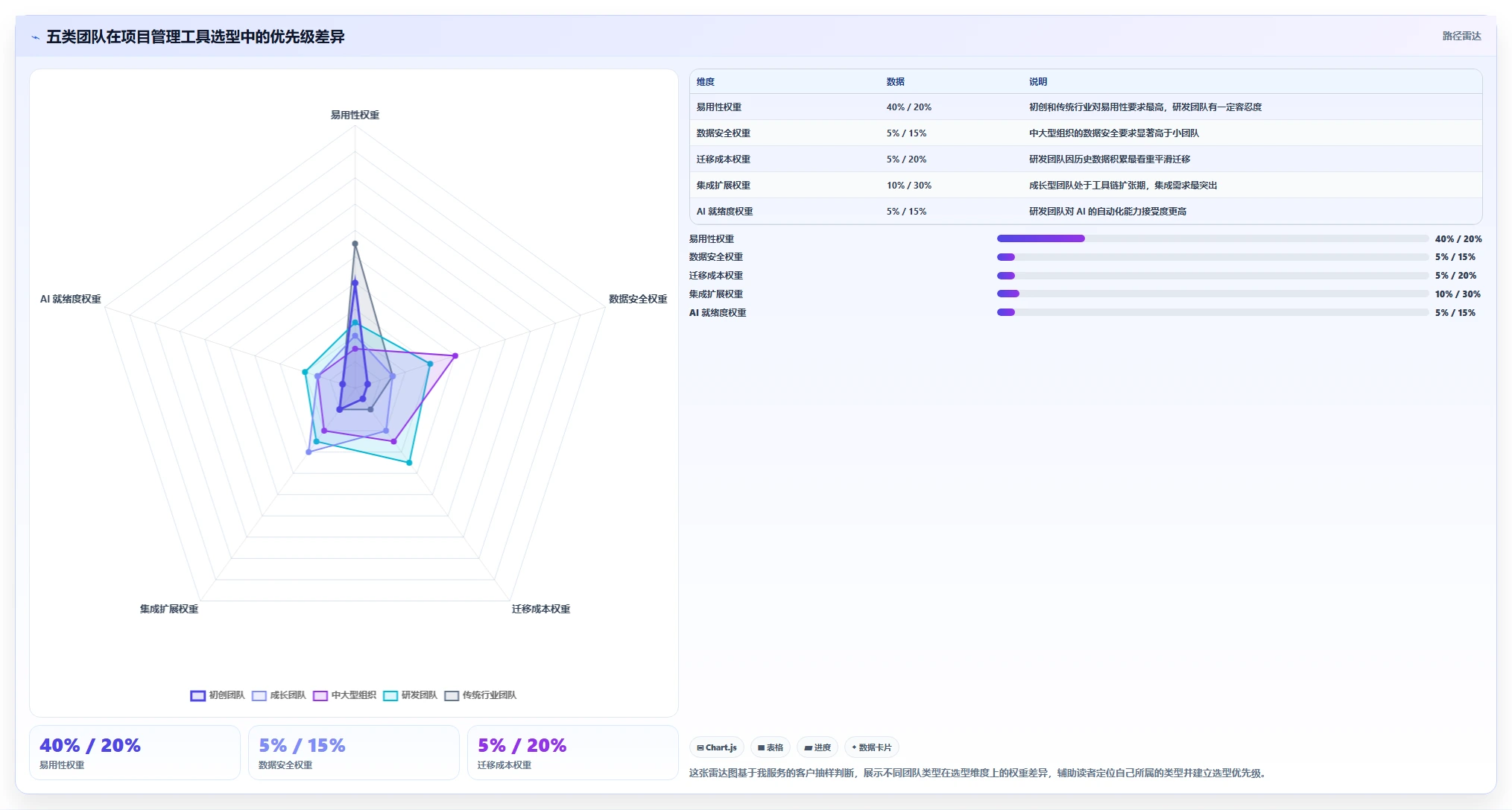Click the description 中大型组织的数据安全要求显著高于小团队
Viewport: 1512px width, 810px height.
click(x=1113, y=133)
